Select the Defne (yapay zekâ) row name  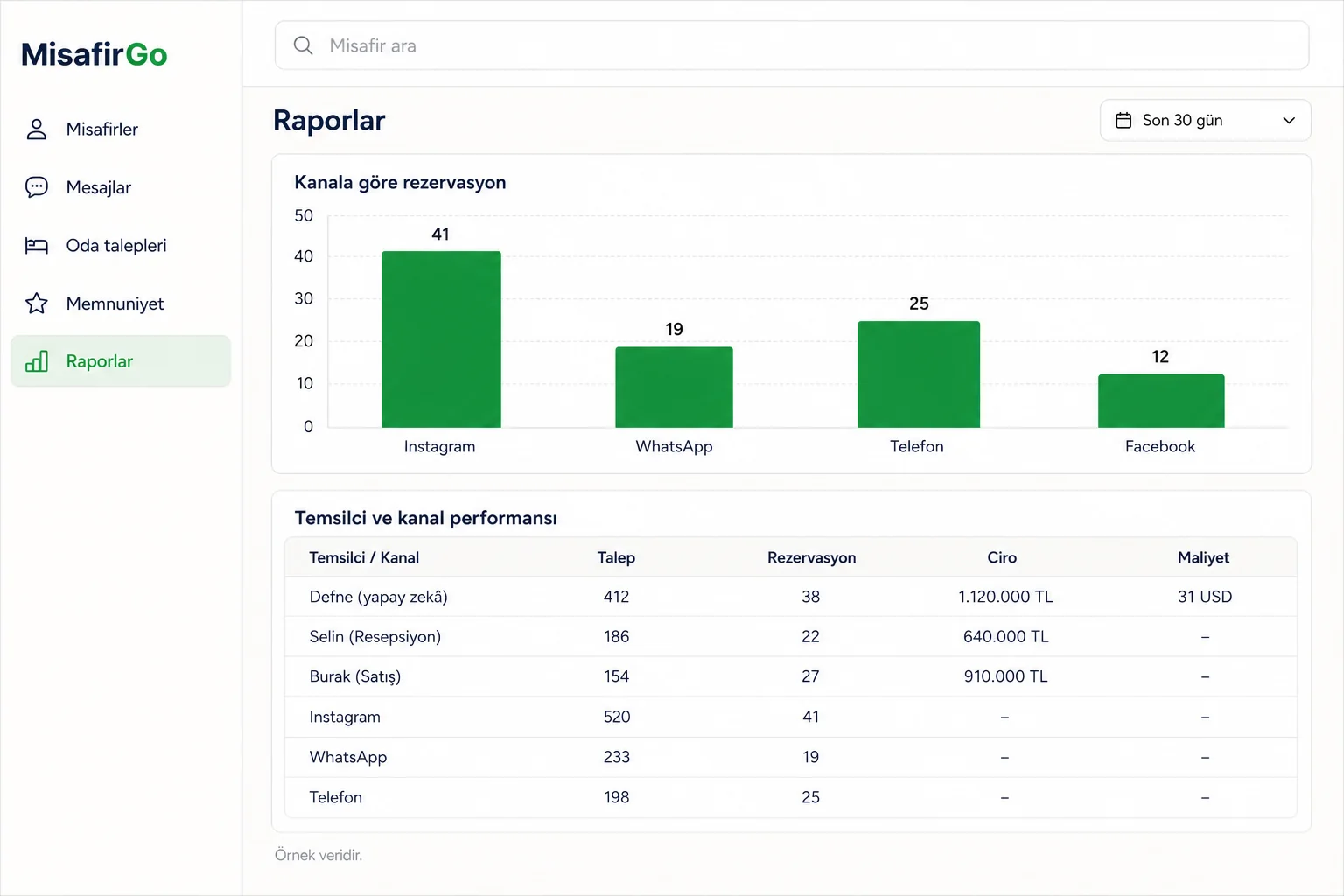pyautogui.click(x=378, y=597)
